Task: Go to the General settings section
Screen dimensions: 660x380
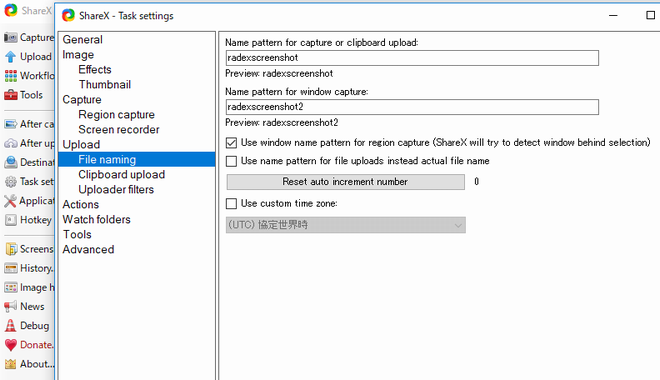Action: pos(82,40)
